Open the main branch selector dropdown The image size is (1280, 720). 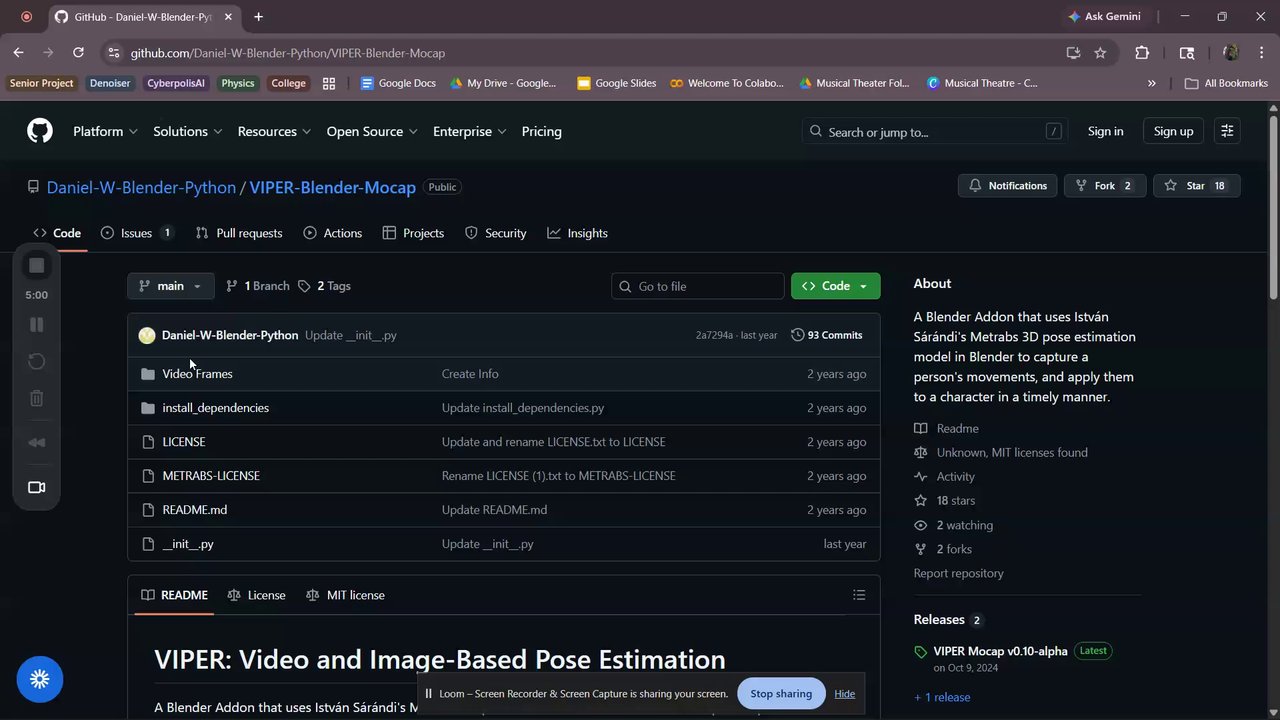point(171,286)
